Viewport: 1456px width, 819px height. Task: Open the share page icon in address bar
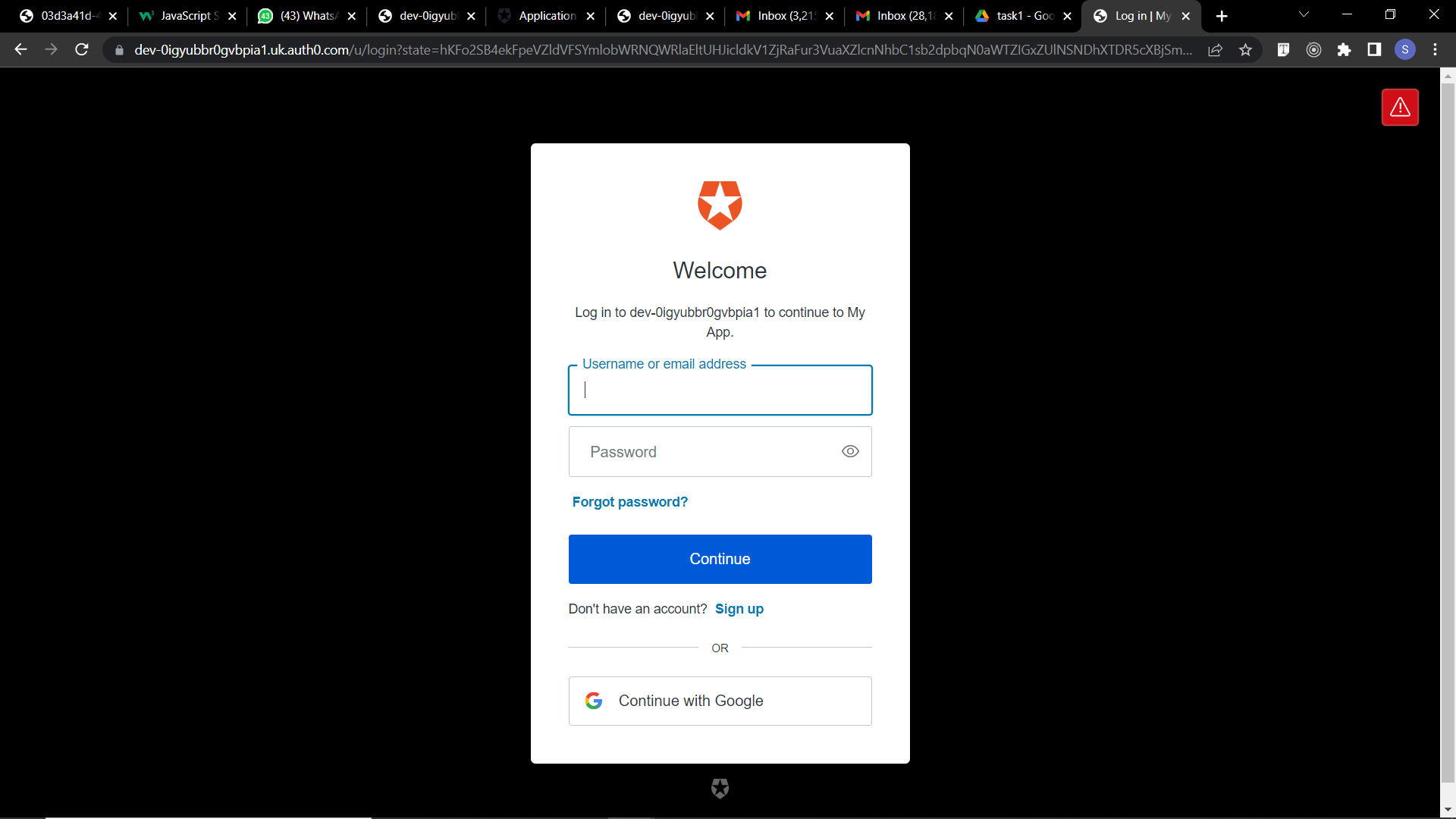[x=1215, y=50]
